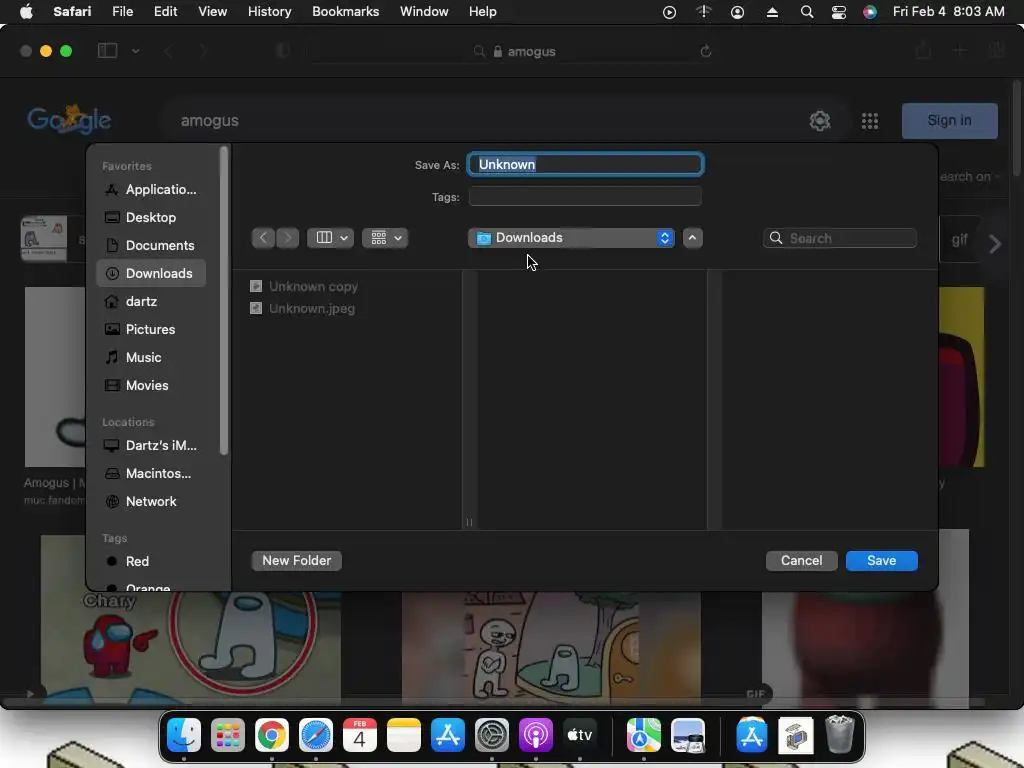This screenshot has width=1024, height=768.
Task: Choose Pictures in the sidebar
Action: (x=151, y=330)
